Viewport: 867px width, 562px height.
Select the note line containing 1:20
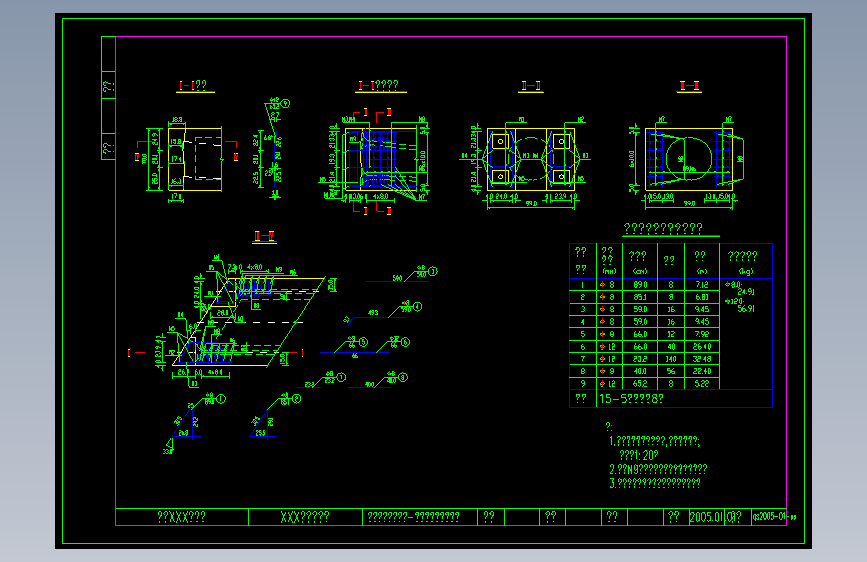639,455
